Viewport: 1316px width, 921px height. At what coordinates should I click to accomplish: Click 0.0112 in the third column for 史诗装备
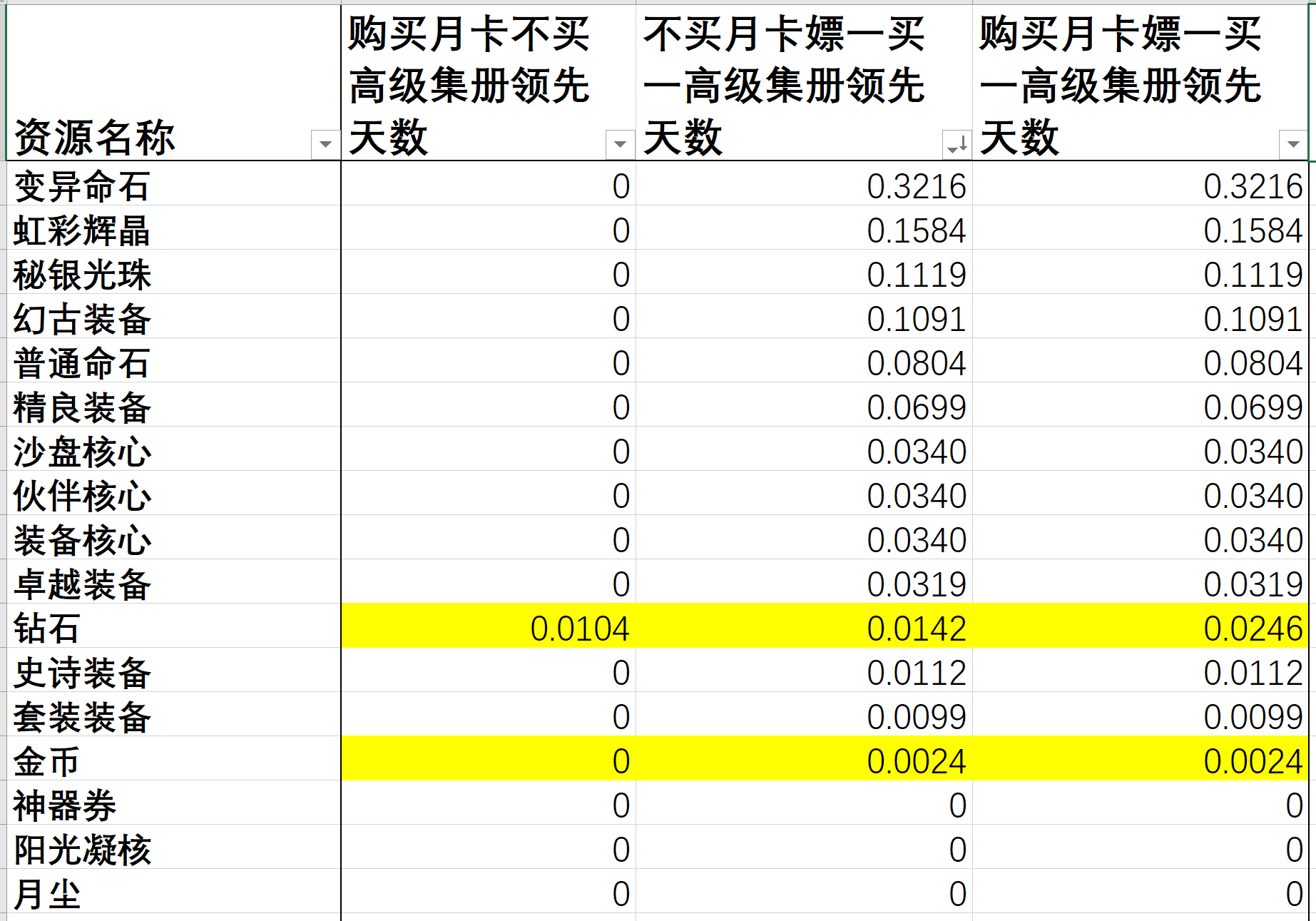point(804,671)
